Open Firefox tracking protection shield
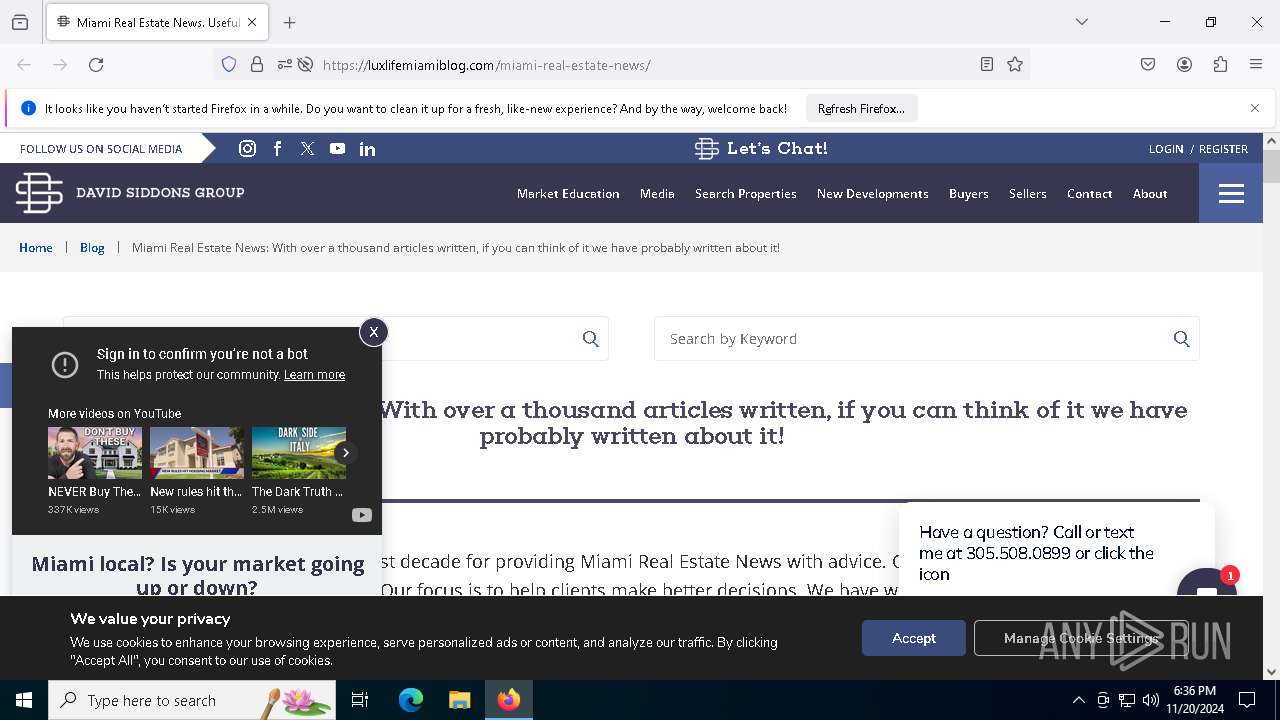 229,64
